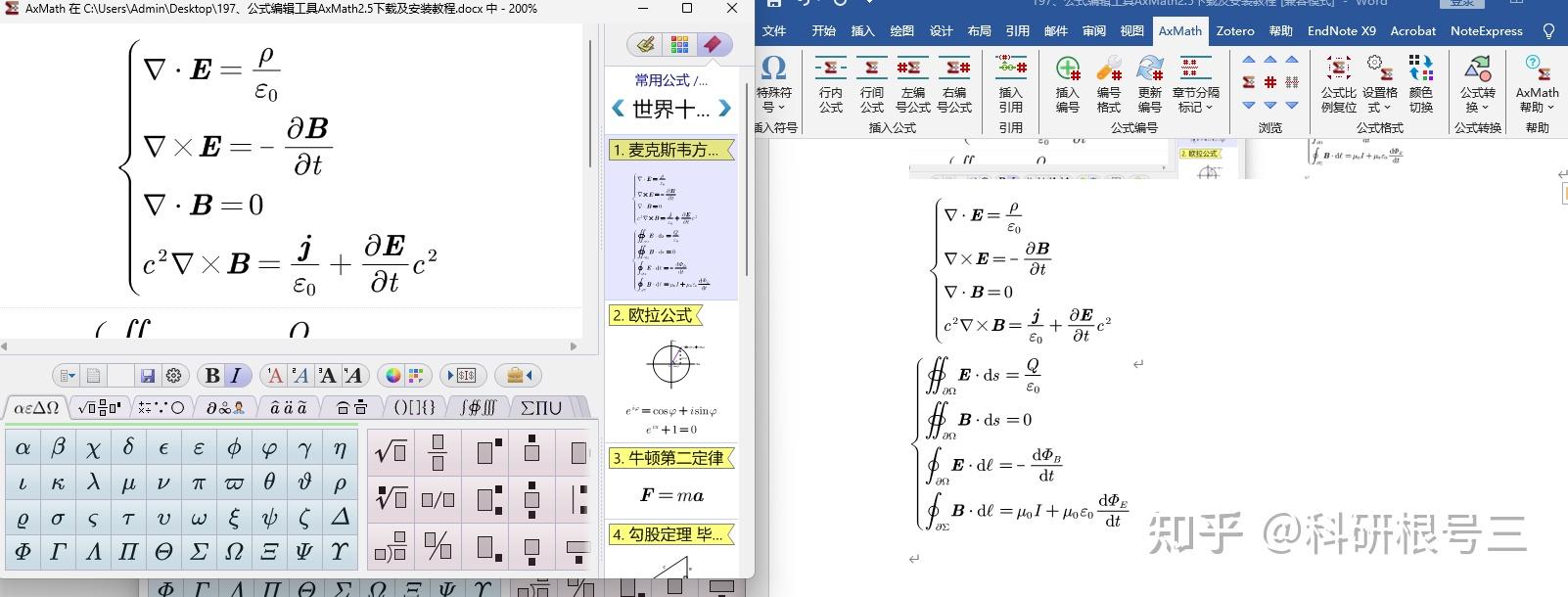Insert vertical fraction template
Screen dimensions: 1568x597
pyautogui.click(x=438, y=451)
